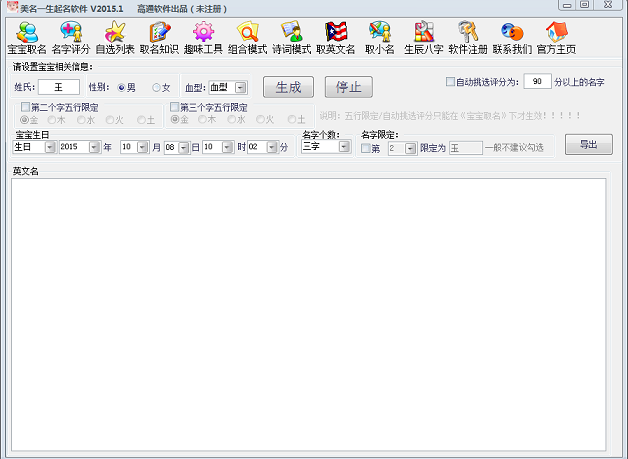Click the 姓氏 surname input field
The height and width of the screenshot is (459, 628).
click(59, 87)
